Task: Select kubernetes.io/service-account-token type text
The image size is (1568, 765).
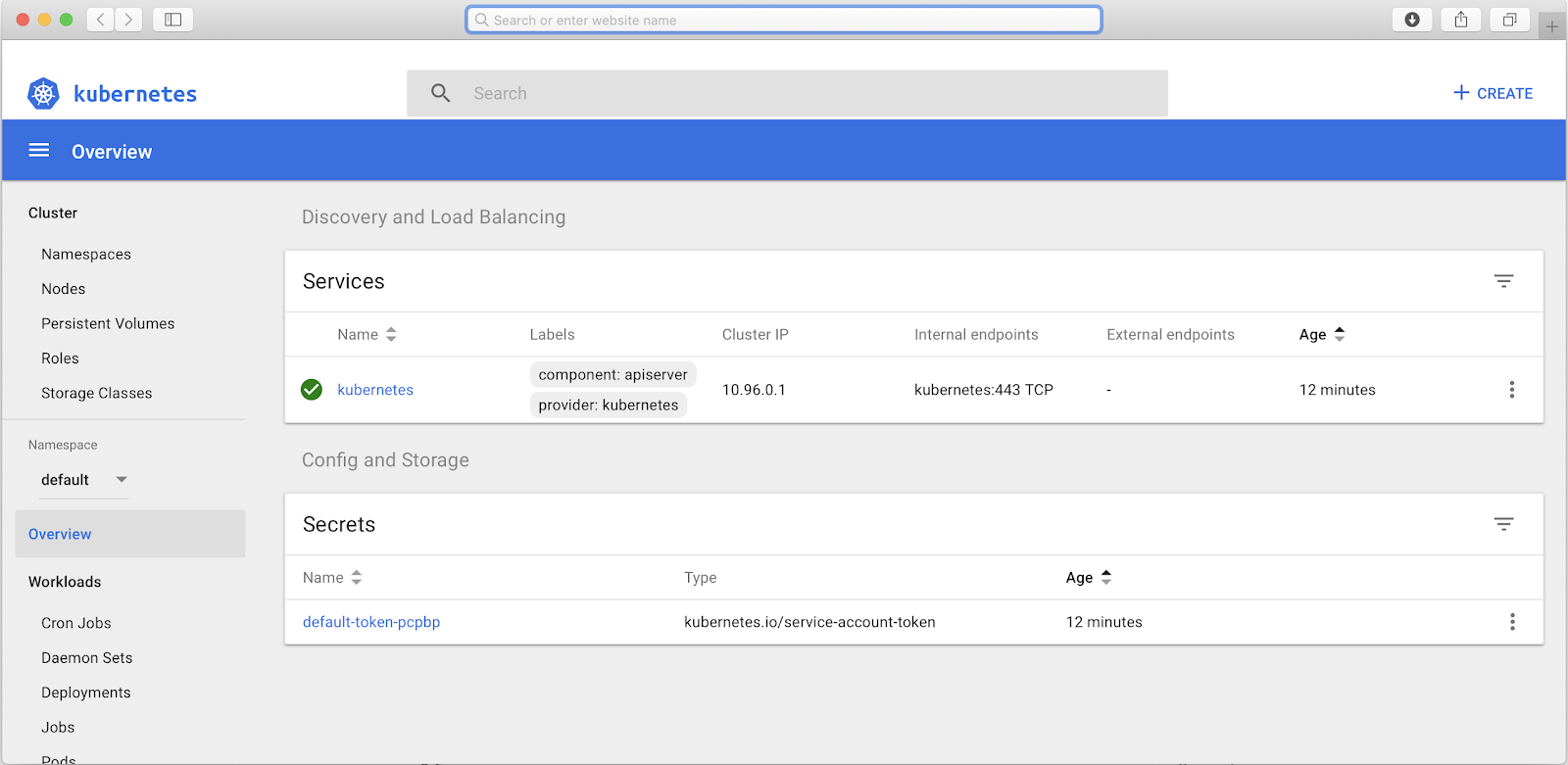Action: click(809, 622)
